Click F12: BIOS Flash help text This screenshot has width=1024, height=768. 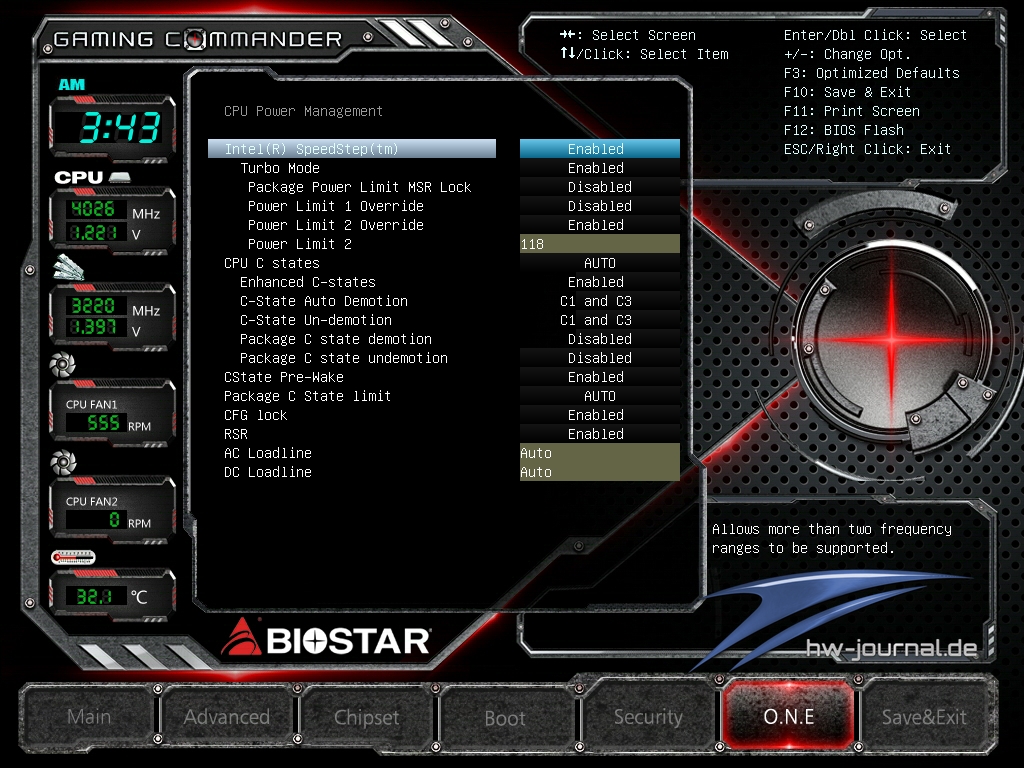click(843, 130)
